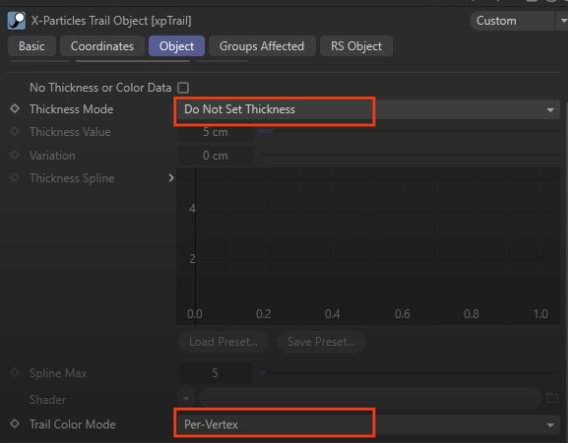The image size is (568, 443).
Task: Open the Thickness Mode dropdown
Action: [368, 109]
